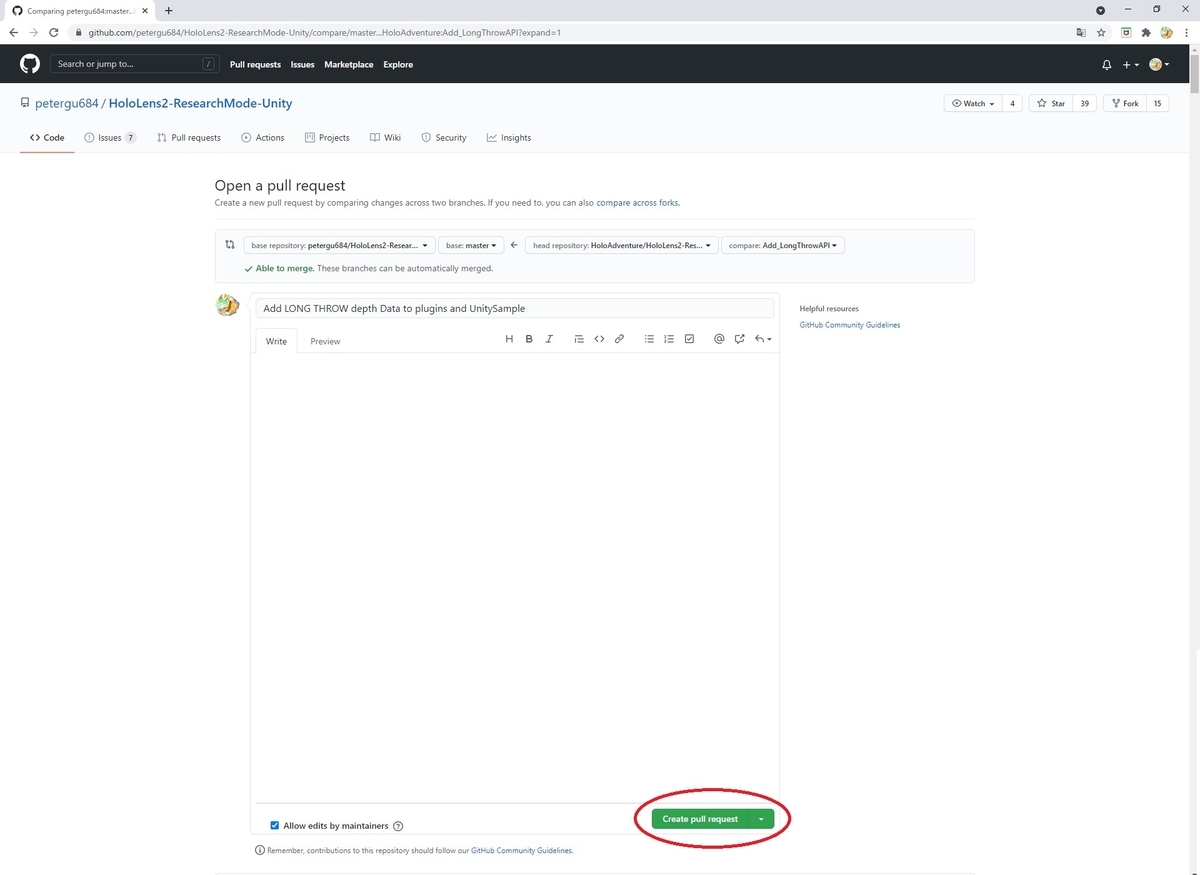
Task: Open the saved replies dropdown
Action: [x=763, y=339]
